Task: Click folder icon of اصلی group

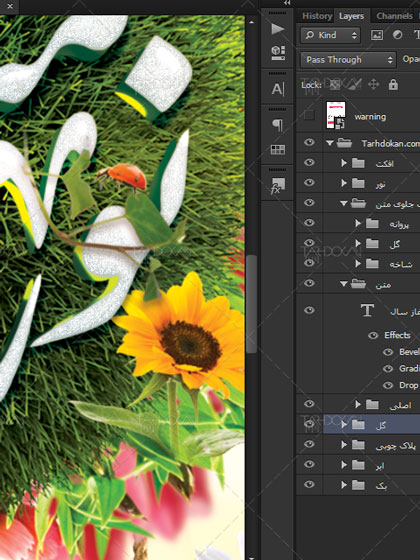Action: pos(372,404)
